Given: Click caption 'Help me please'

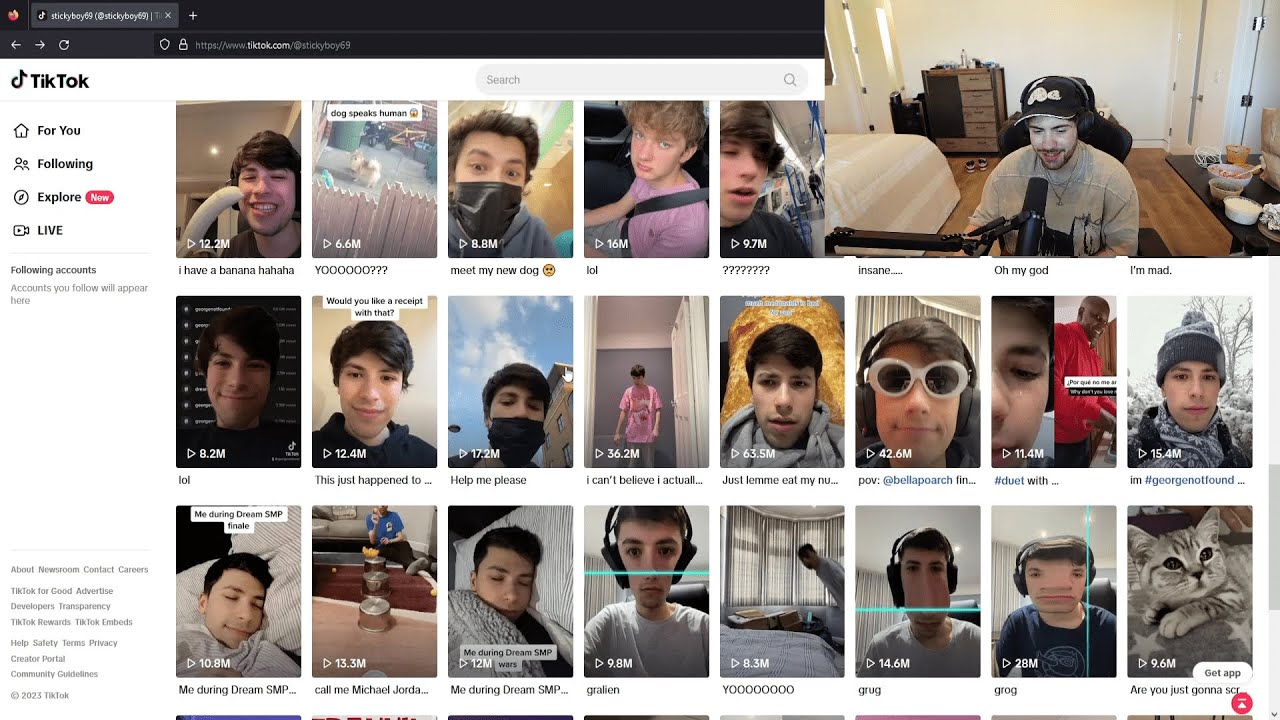Looking at the screenshot, I should pyautogui.click(x=488, y=480).
